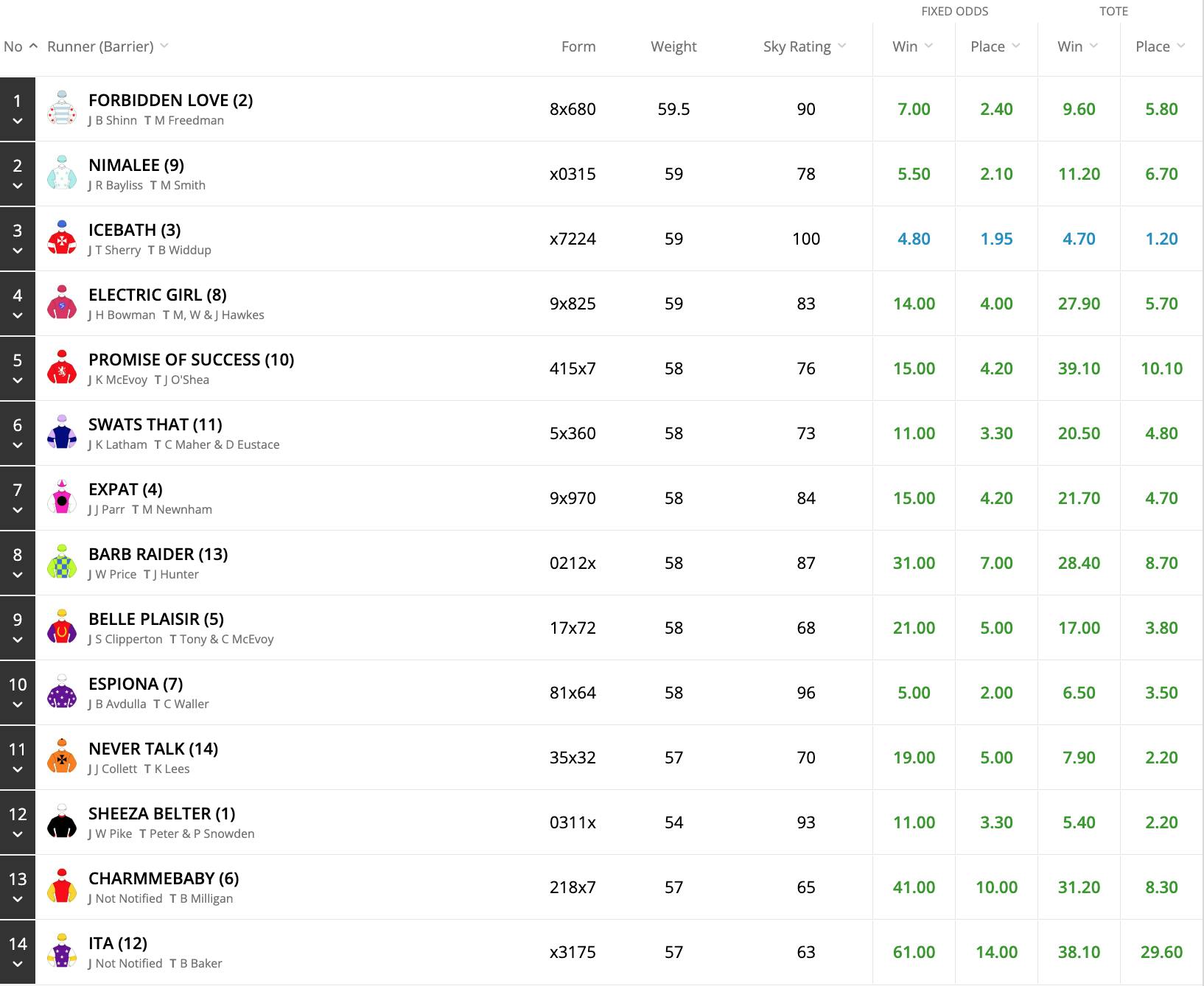
Task: Click Belle Plaisir silks icon
Action: (62, 627)
